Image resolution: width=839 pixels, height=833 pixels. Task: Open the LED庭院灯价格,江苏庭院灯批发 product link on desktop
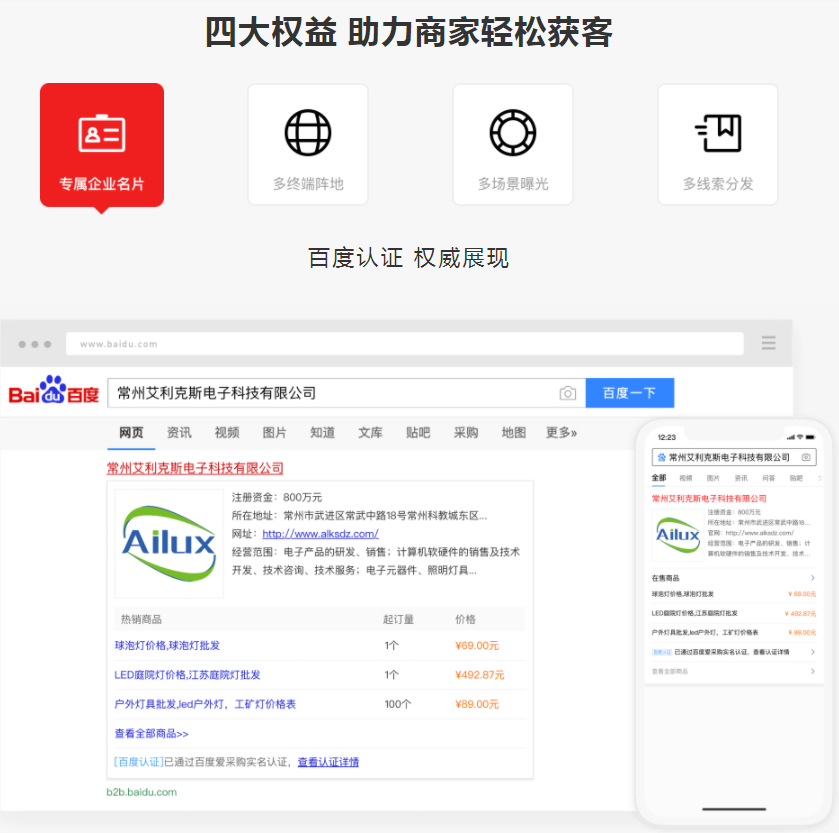(x=187, y=675)
